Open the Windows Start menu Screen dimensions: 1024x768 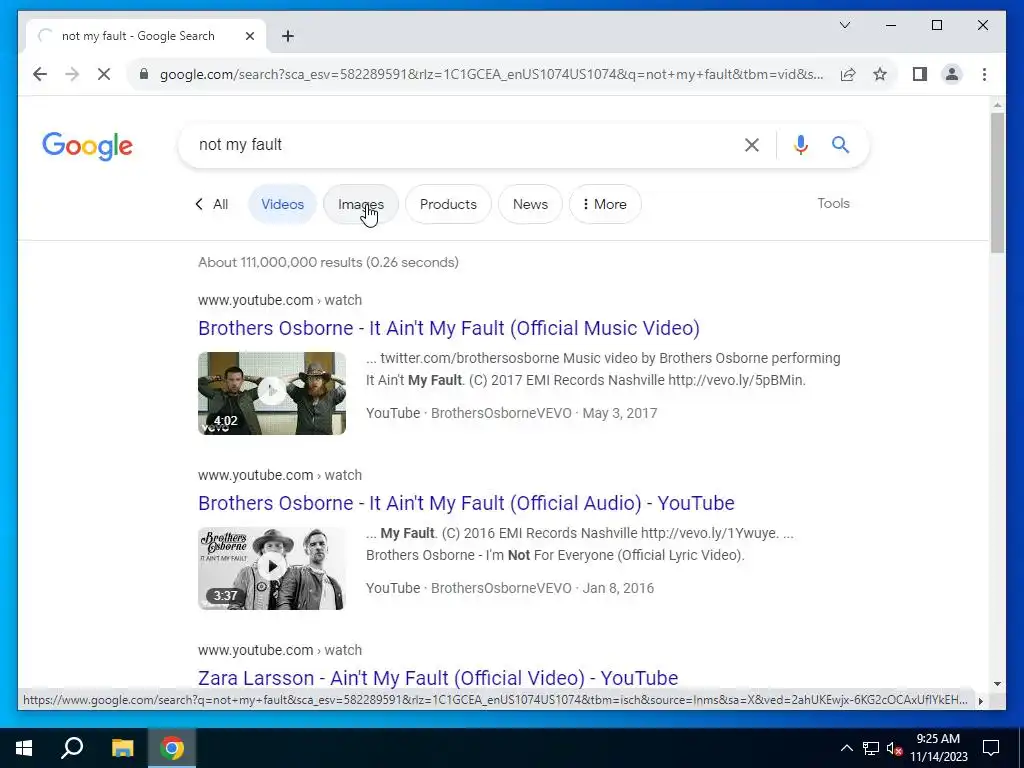coord(24,748)
